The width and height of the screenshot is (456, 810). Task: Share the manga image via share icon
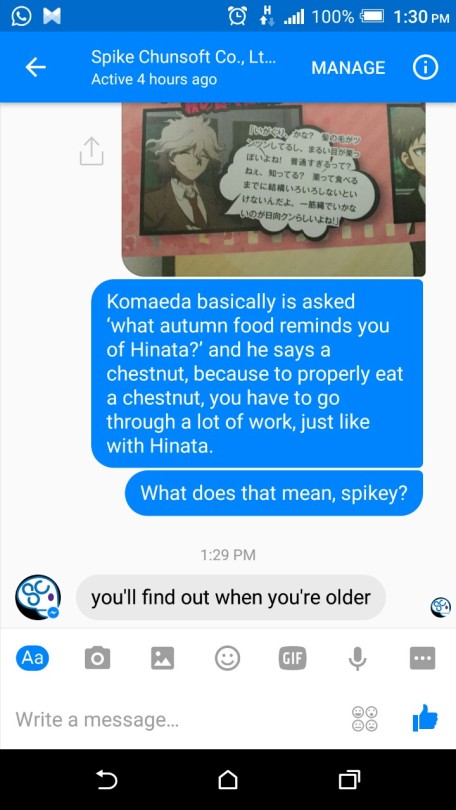coord(92,151)
